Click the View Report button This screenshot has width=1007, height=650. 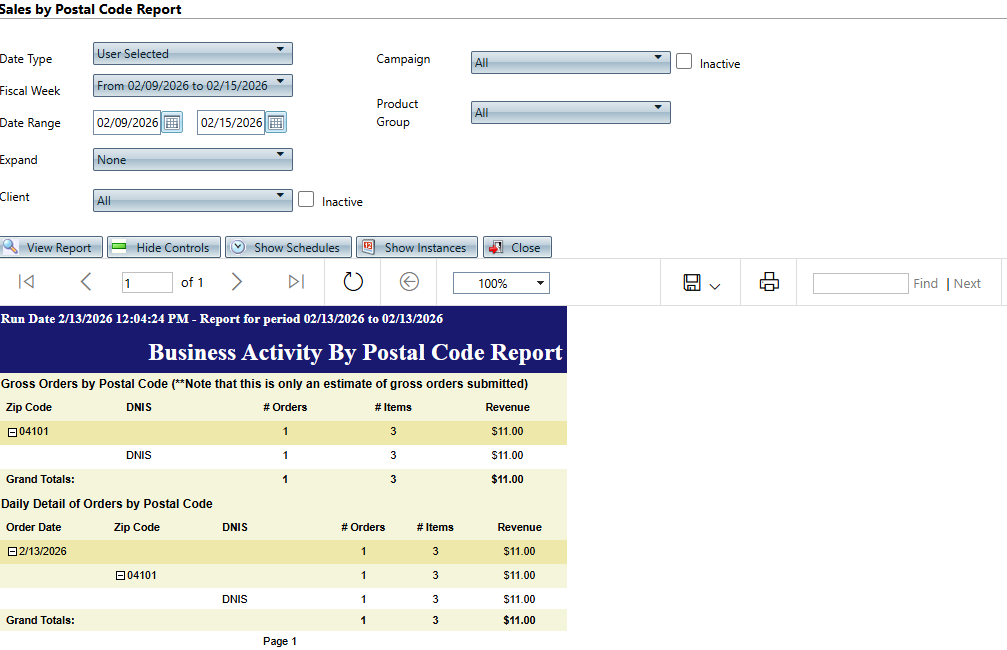pos(49,248)
